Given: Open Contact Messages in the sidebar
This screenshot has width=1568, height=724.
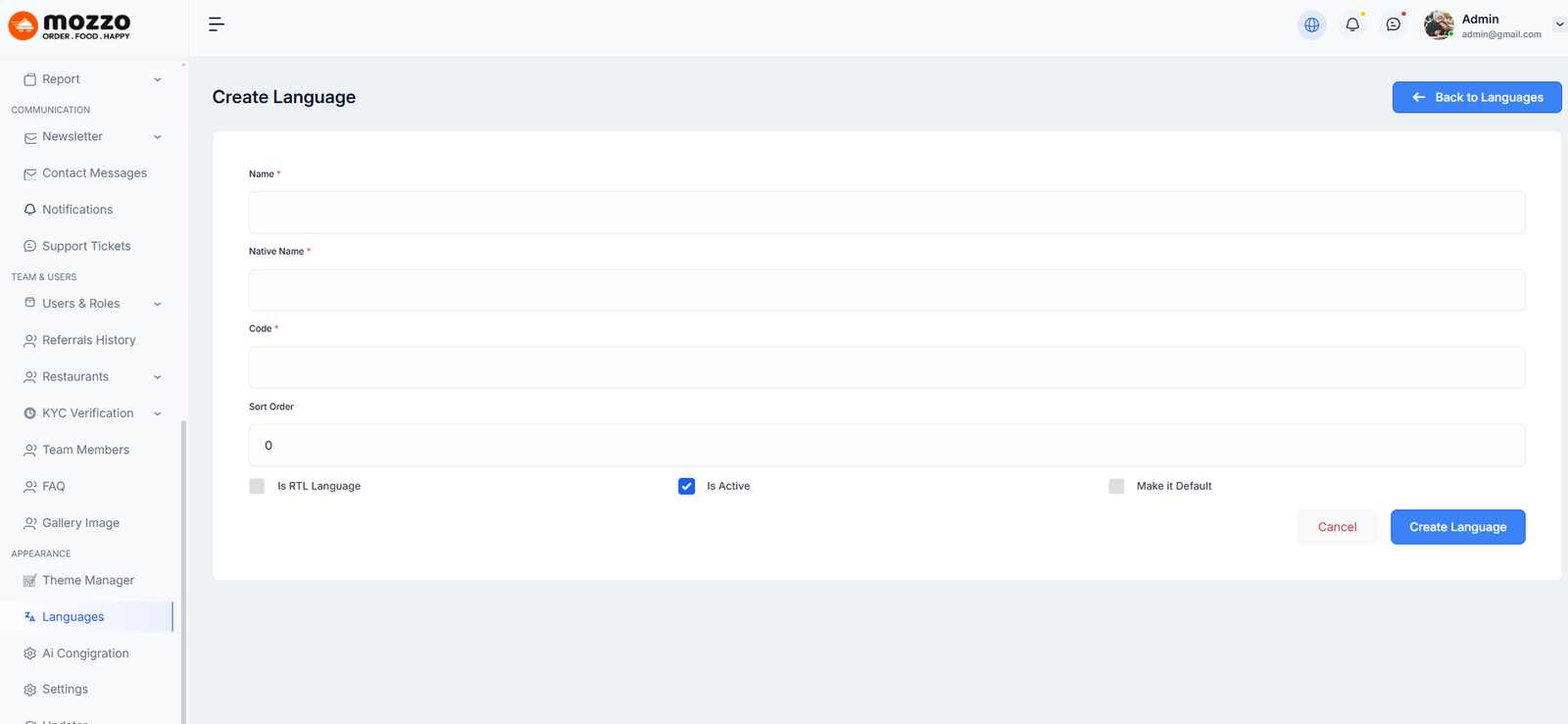Looking at the screenshot, I should pos(94,173).
